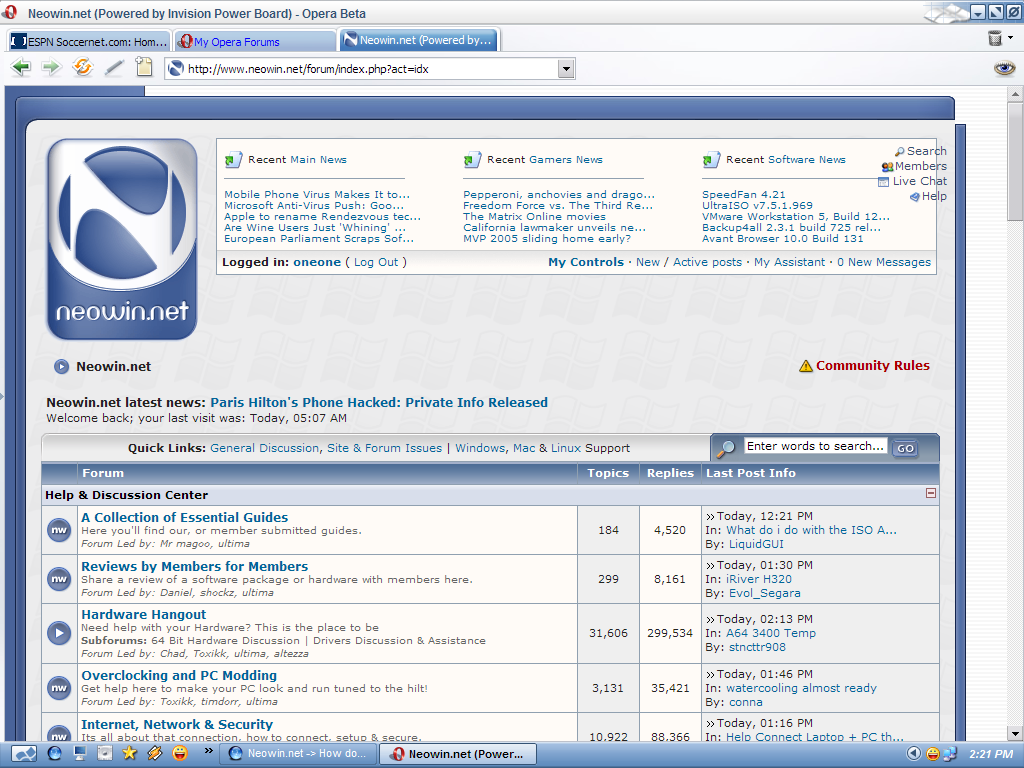1024x768 pixels.
Task: Click the forum search box
Action: pyautogui.click(x=815, y=446)
